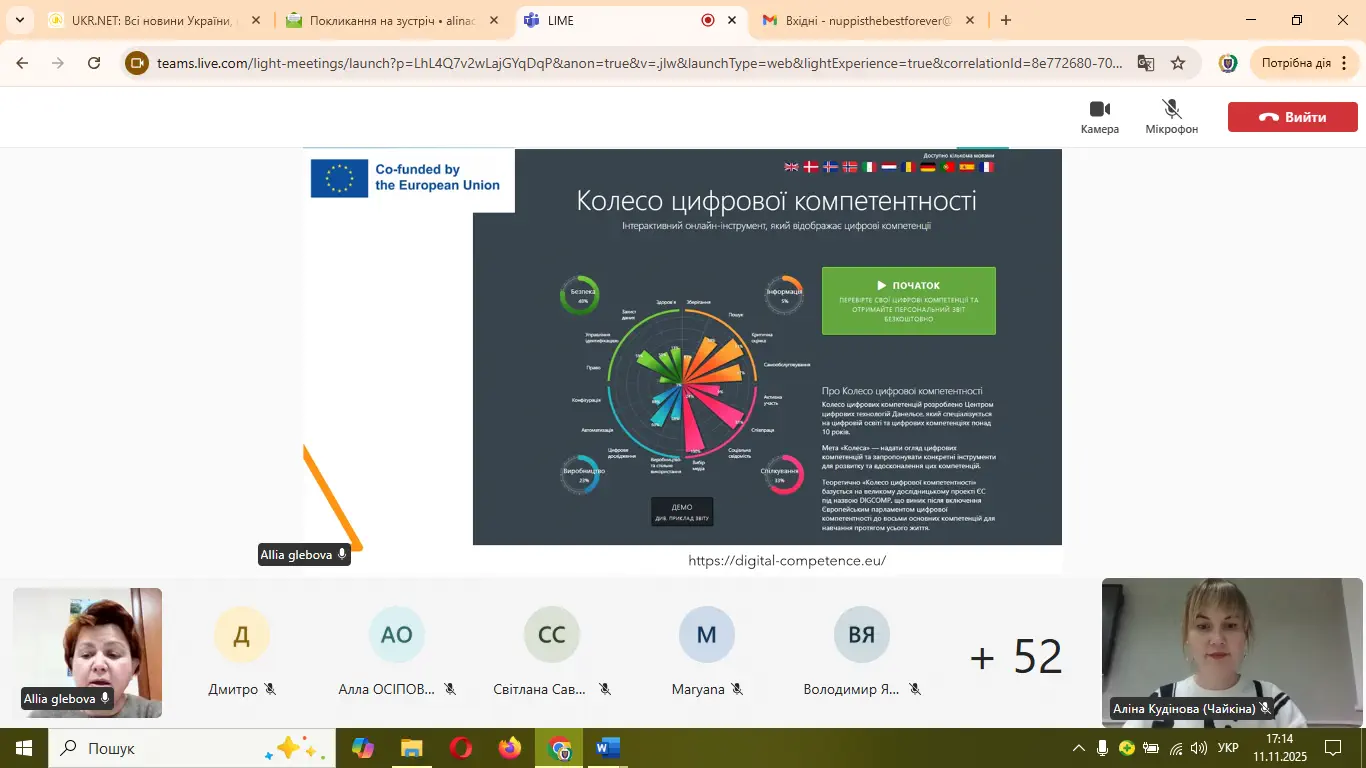
Task: Click the Дмитро participant avatar
Action: [242, 635]
